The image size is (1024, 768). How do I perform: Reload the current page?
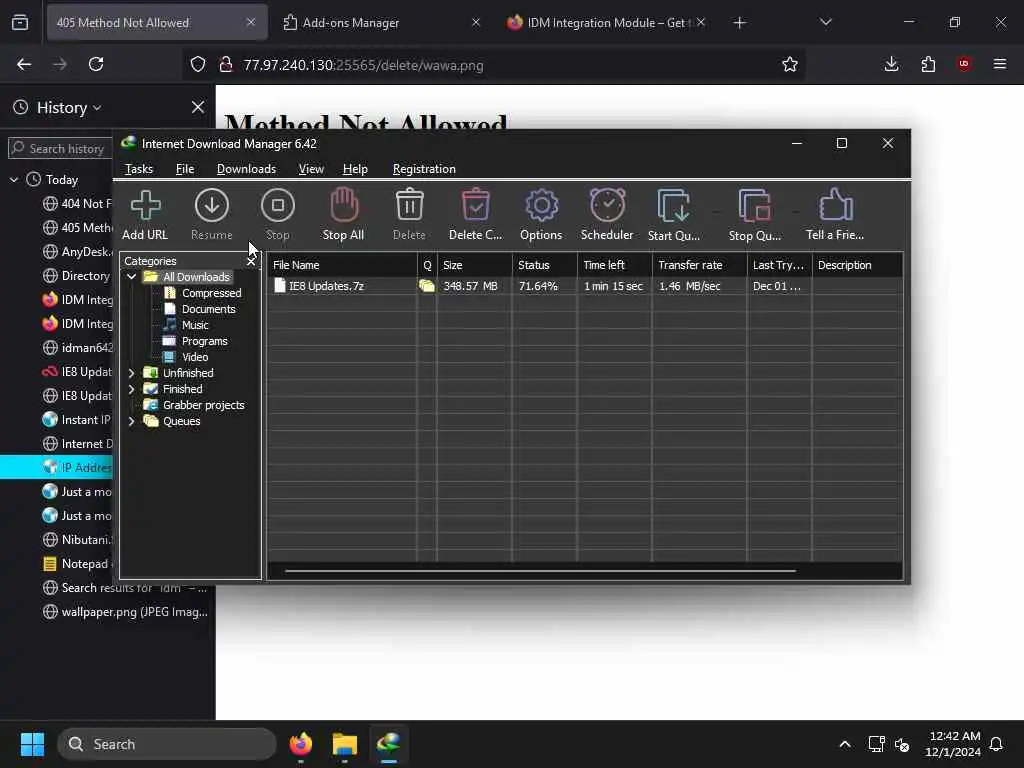[96, 64]
